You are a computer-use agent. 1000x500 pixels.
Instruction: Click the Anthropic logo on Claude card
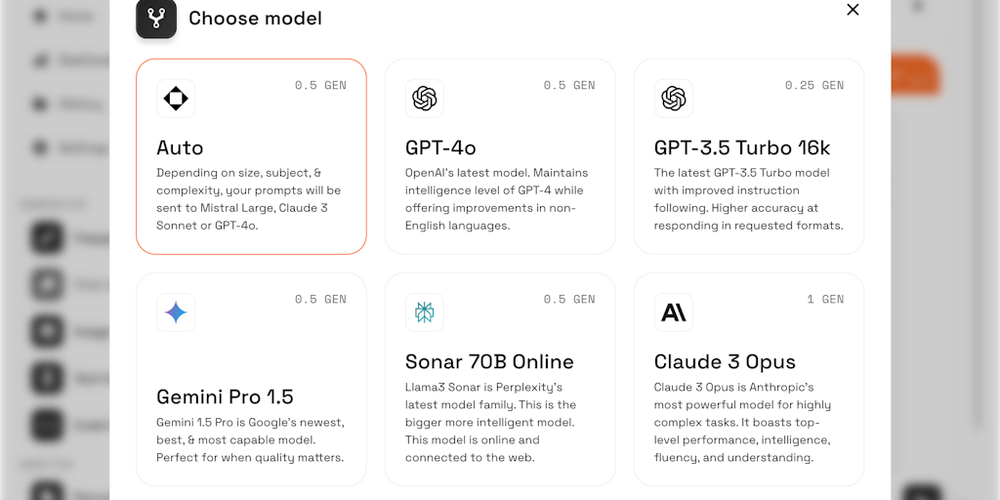point(673,312)
